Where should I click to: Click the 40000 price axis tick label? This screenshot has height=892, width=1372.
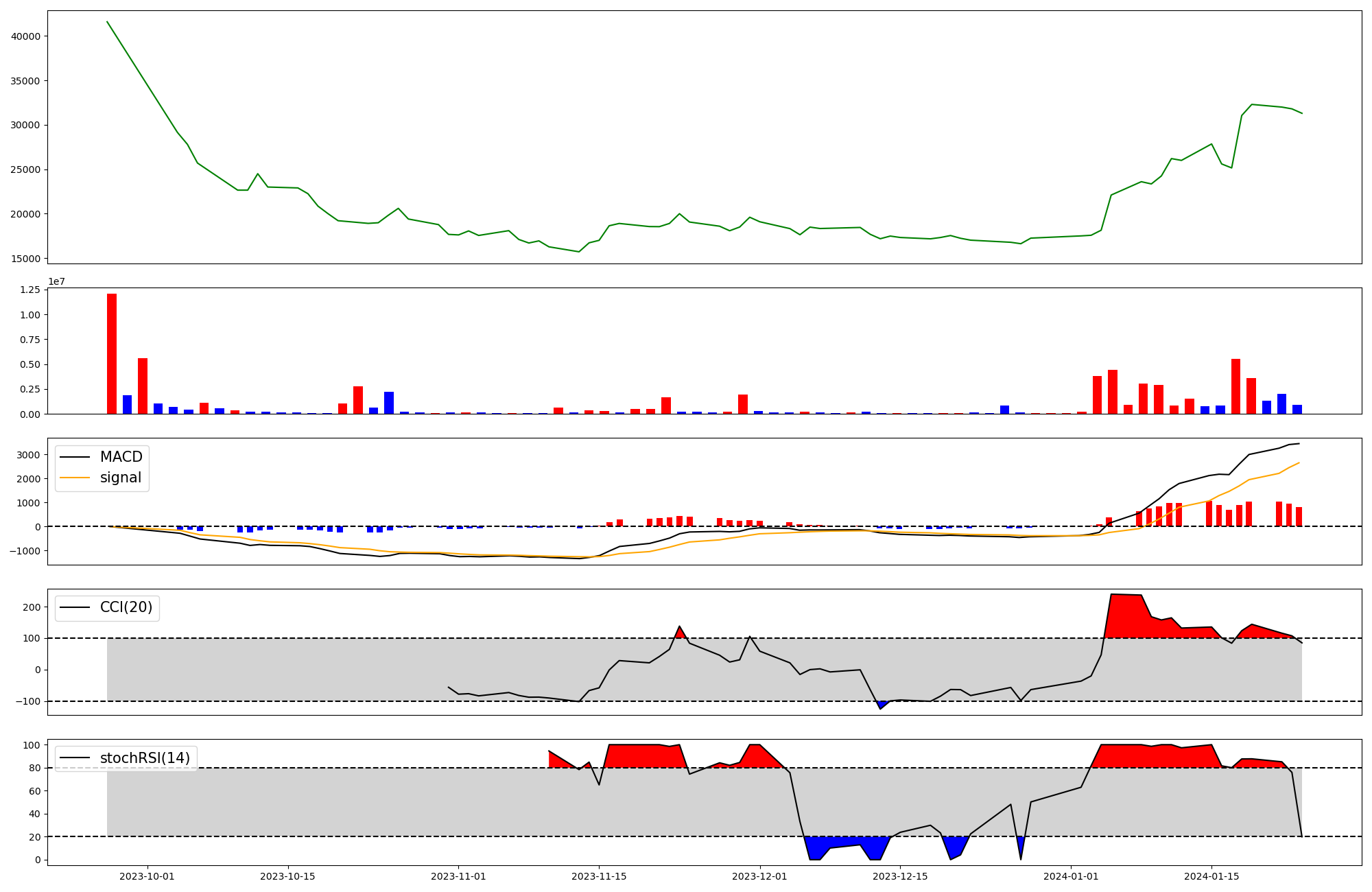click(25, 36)
